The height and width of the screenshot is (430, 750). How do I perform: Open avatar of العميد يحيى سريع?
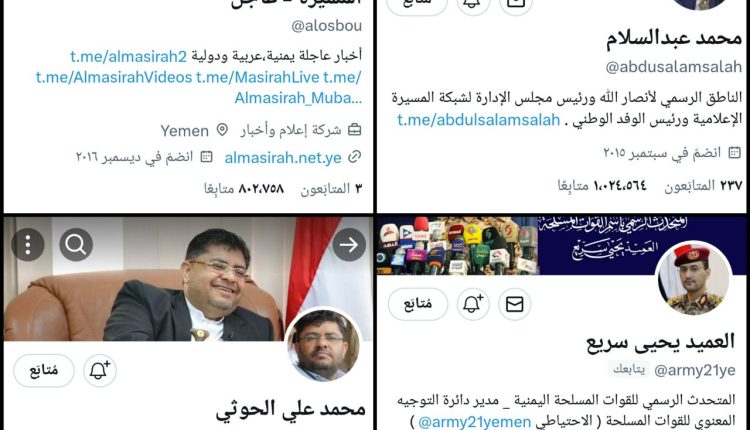point(694,279)
